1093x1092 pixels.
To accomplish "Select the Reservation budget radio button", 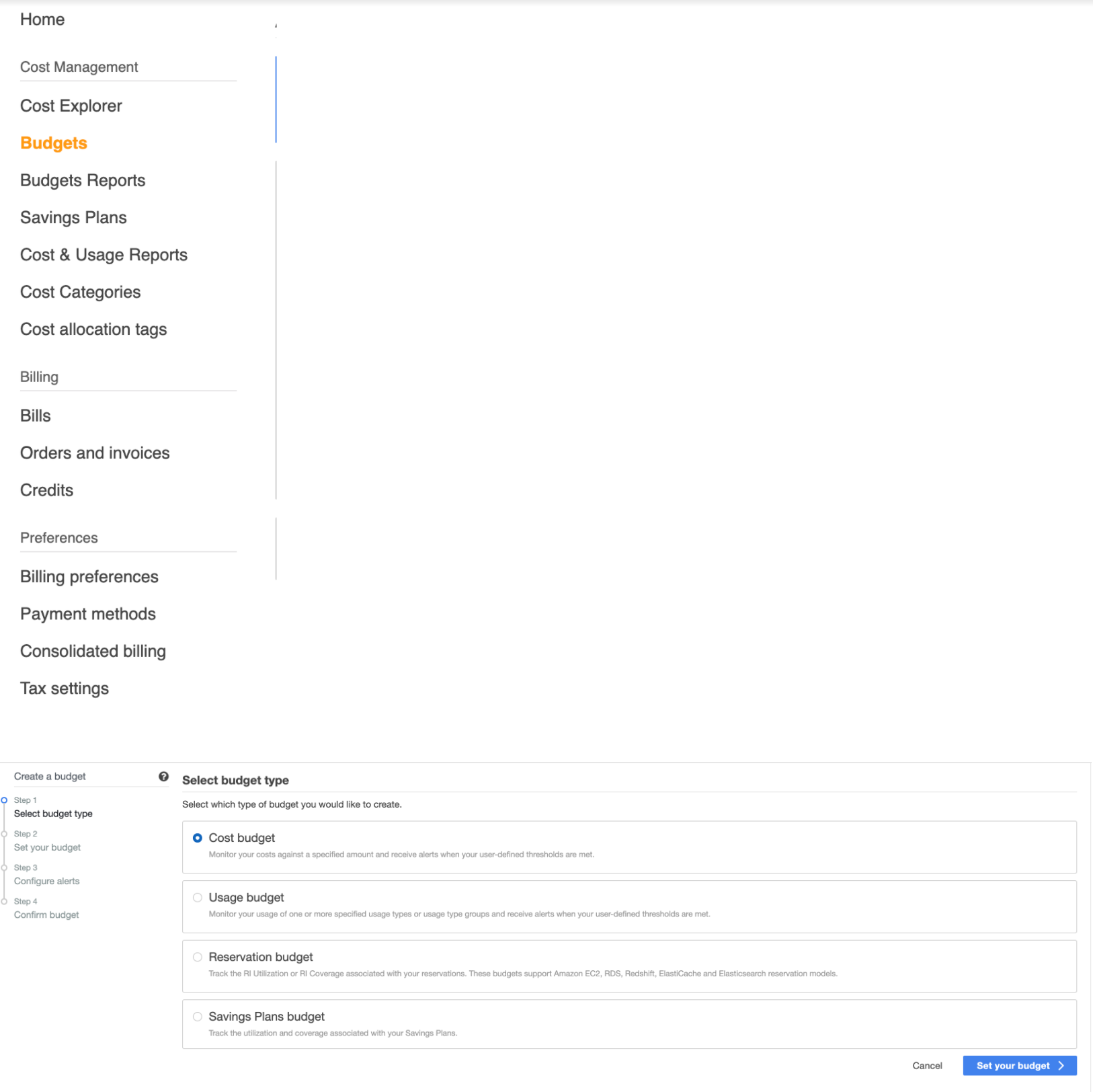I will pyautogui.click(x=198, y=957).
